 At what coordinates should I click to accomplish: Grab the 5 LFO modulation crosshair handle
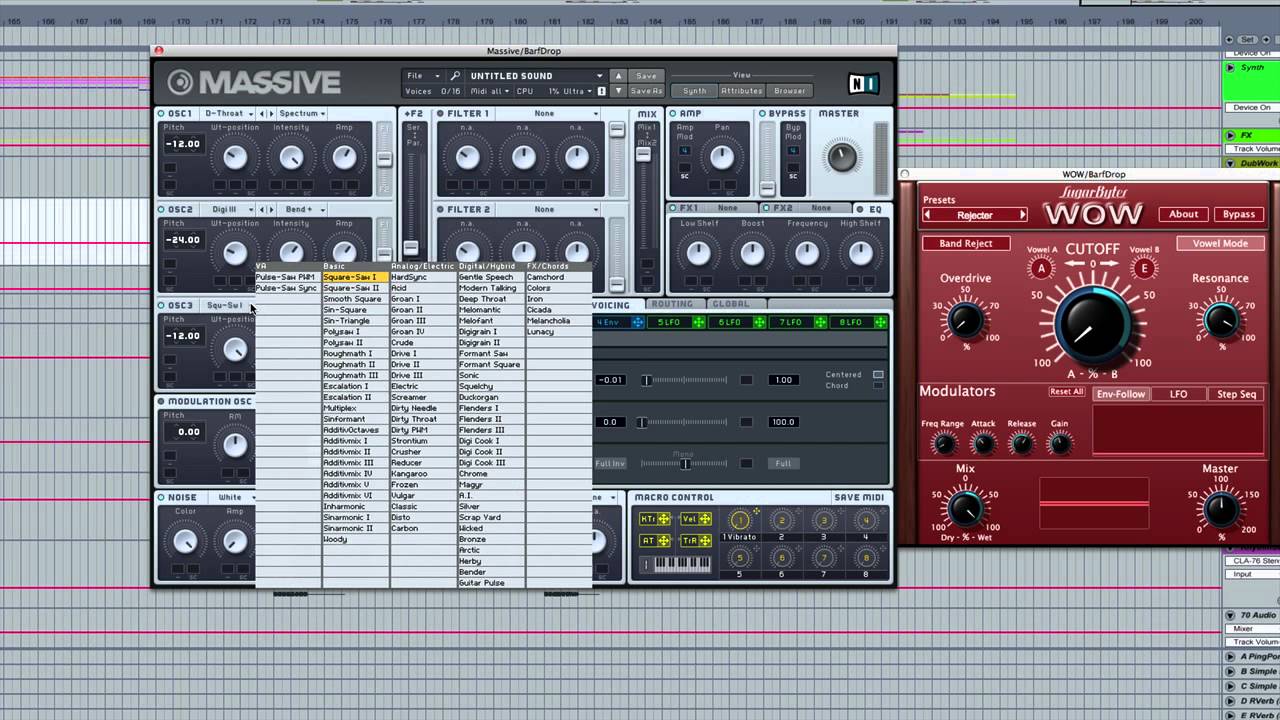(699, 322)
